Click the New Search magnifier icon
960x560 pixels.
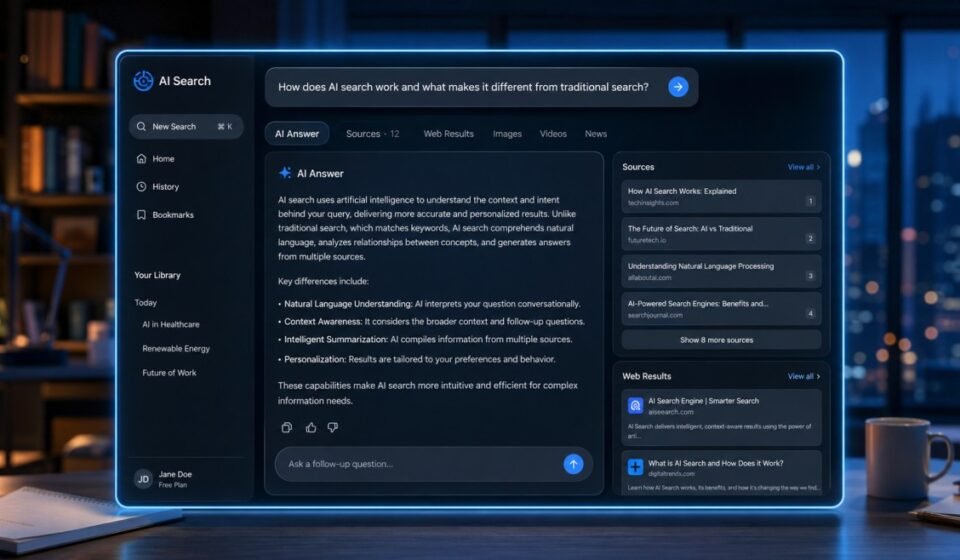coord(141,126)
